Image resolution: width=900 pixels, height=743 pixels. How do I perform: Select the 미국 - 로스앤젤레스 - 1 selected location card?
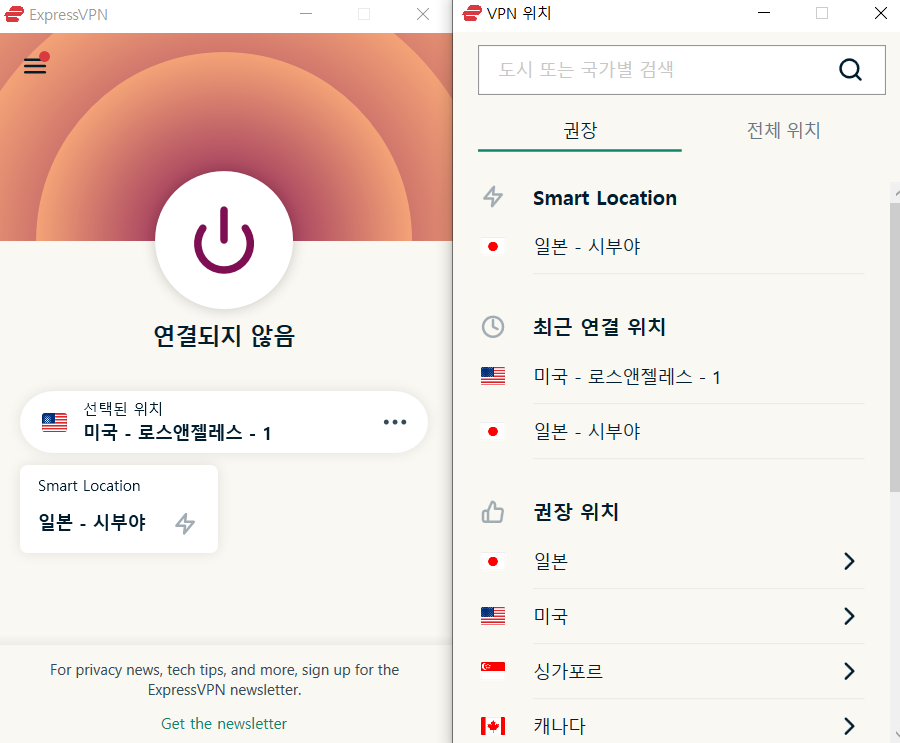click(x=224, y=422)
